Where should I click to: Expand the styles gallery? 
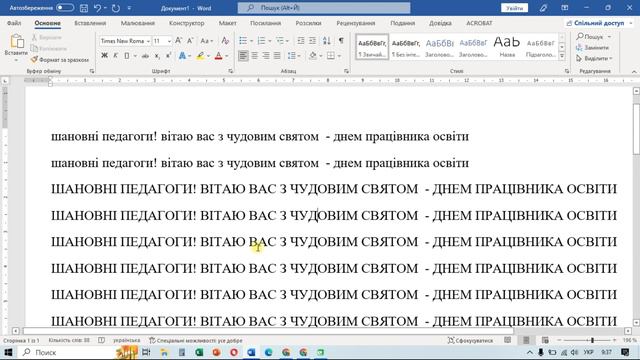(562, 57)
